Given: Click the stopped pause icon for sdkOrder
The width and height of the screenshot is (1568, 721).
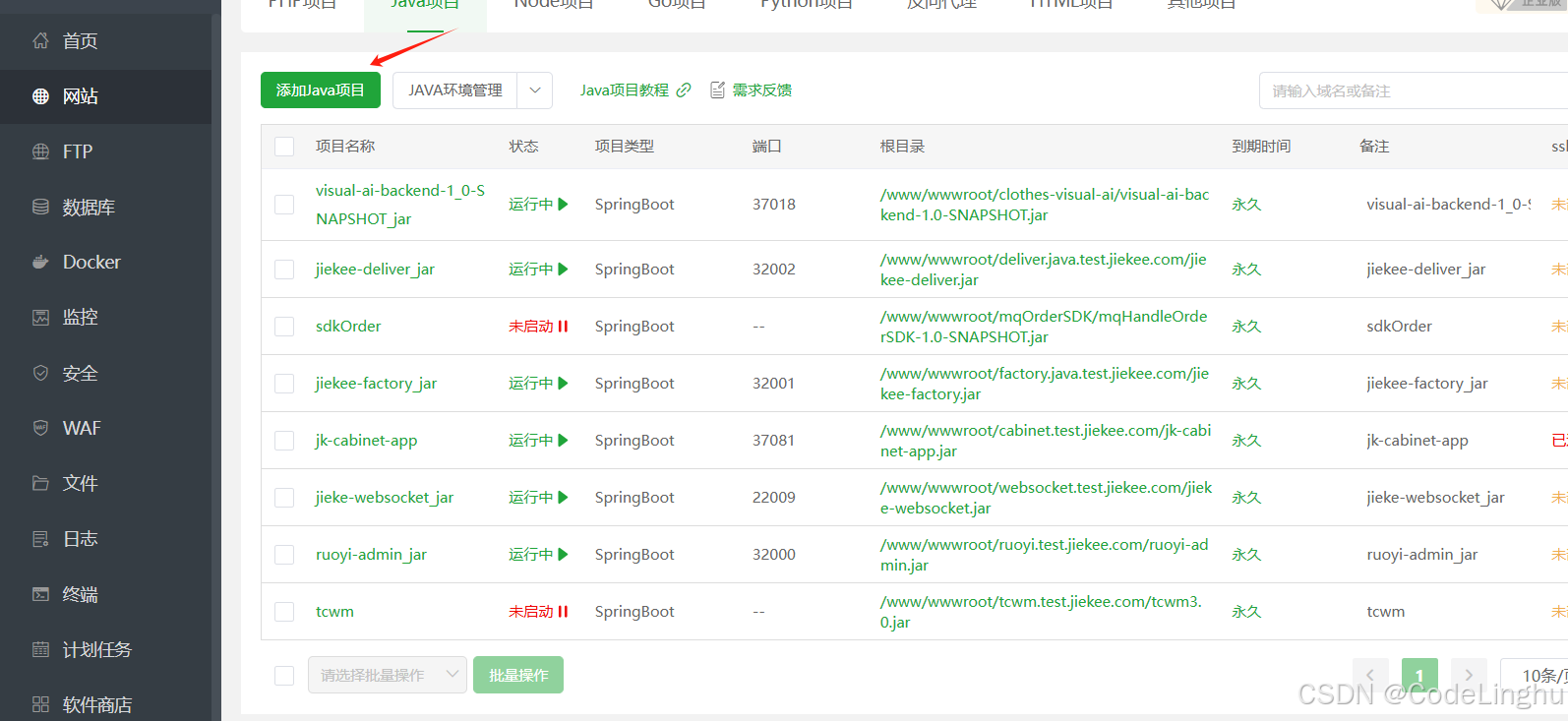Looking at the screenshot, I should click(564, 326).
